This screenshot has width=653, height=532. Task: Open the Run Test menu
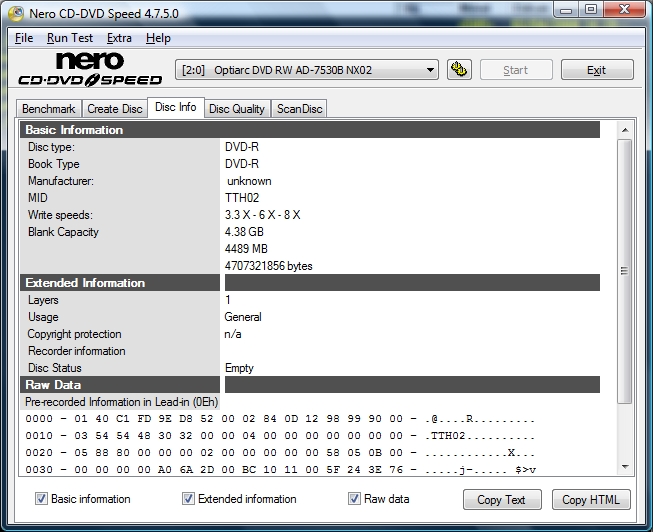coord(70,38)
